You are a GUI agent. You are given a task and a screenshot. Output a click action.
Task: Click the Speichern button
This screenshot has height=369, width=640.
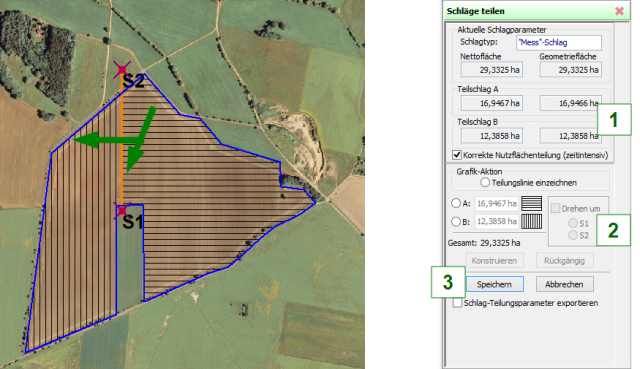pyautogui.click(x=495, y=284)
